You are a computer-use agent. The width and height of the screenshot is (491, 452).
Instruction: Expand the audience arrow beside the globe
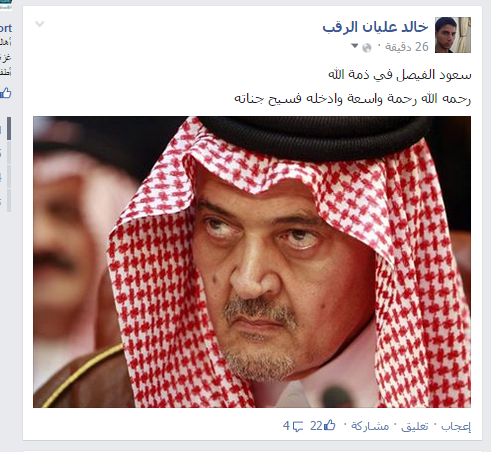[x=355, y=46]
